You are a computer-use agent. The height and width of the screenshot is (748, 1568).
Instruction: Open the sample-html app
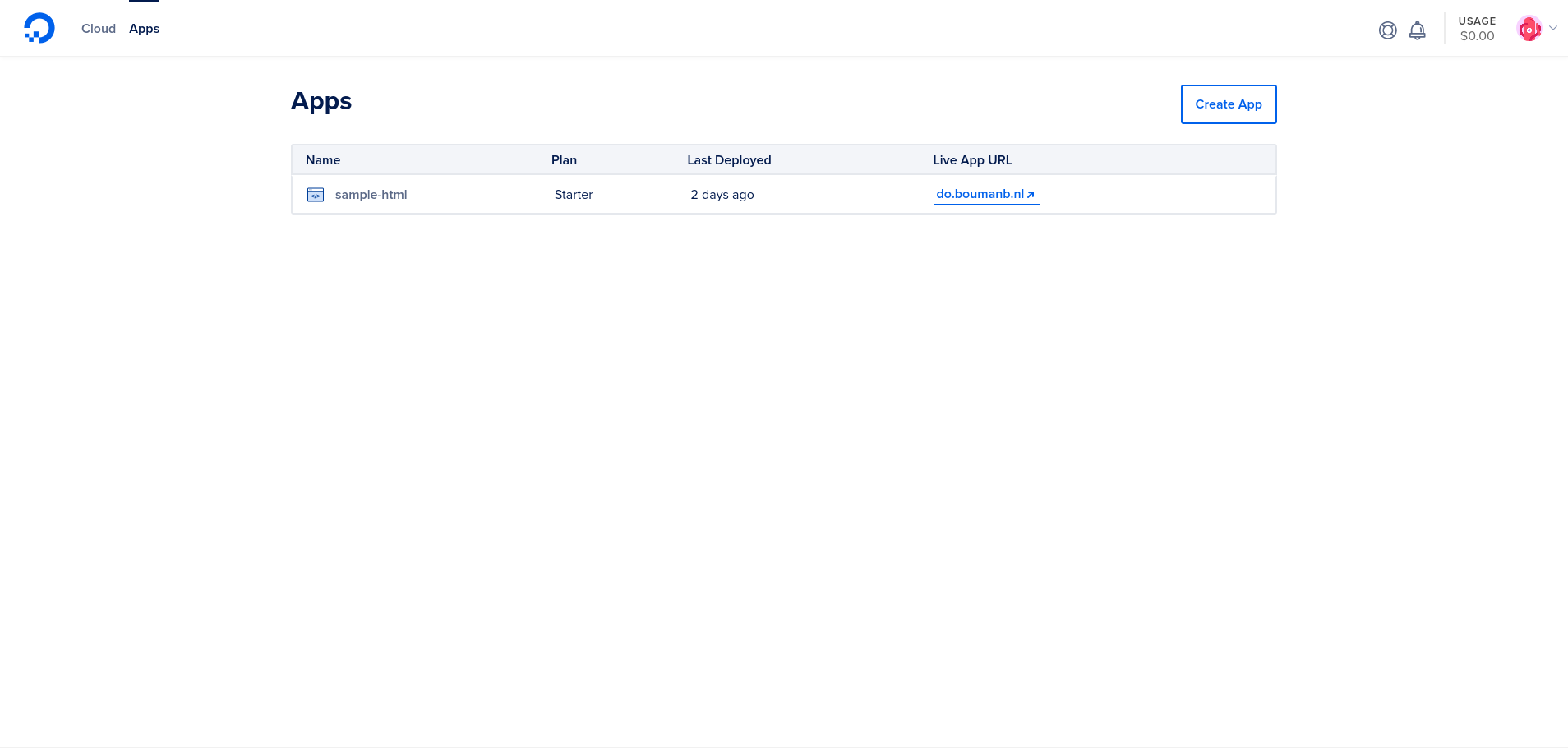(x=371, y=195)
